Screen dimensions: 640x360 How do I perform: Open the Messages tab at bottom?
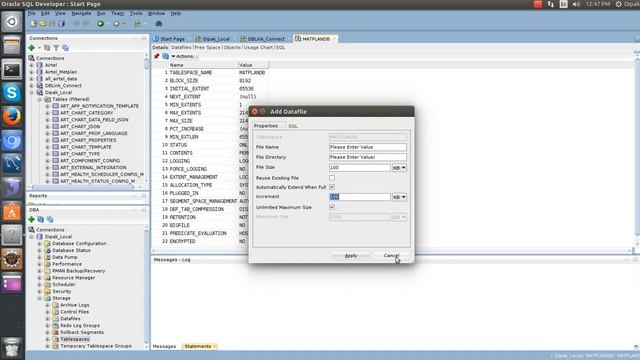pos(164,347)
